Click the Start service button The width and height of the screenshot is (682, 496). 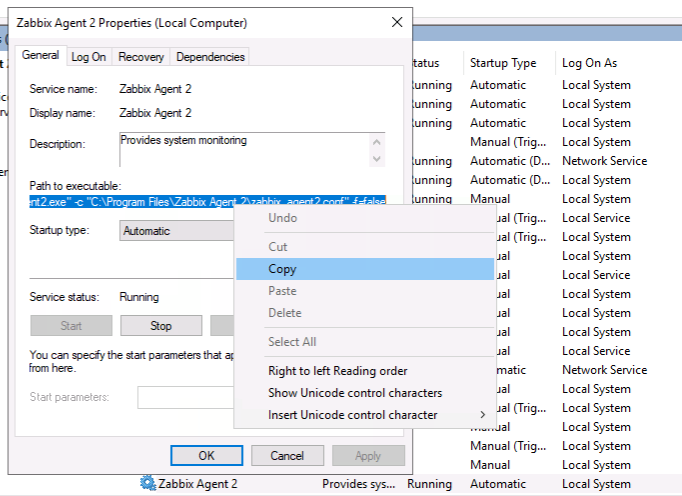click(x=71, y=325)
